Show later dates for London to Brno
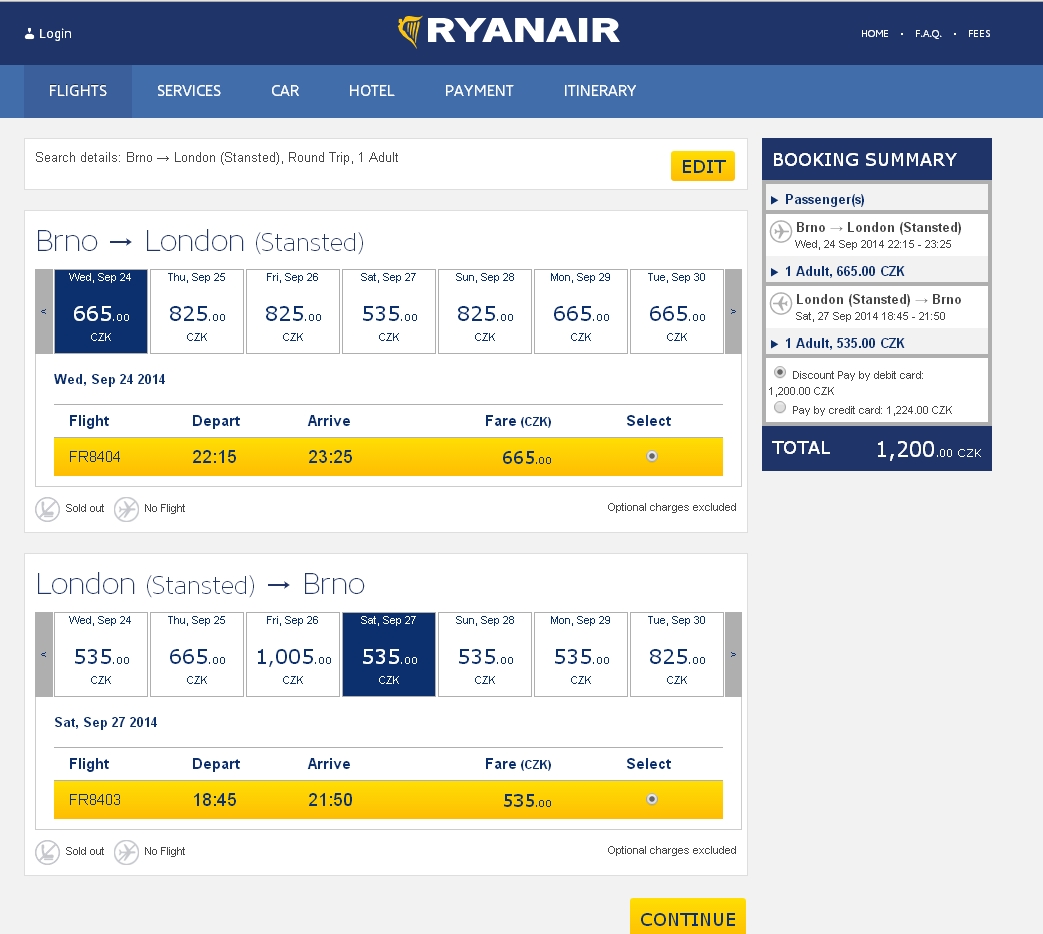Image resolution: width=1043 pixels, height=934 pixels. 733,655
